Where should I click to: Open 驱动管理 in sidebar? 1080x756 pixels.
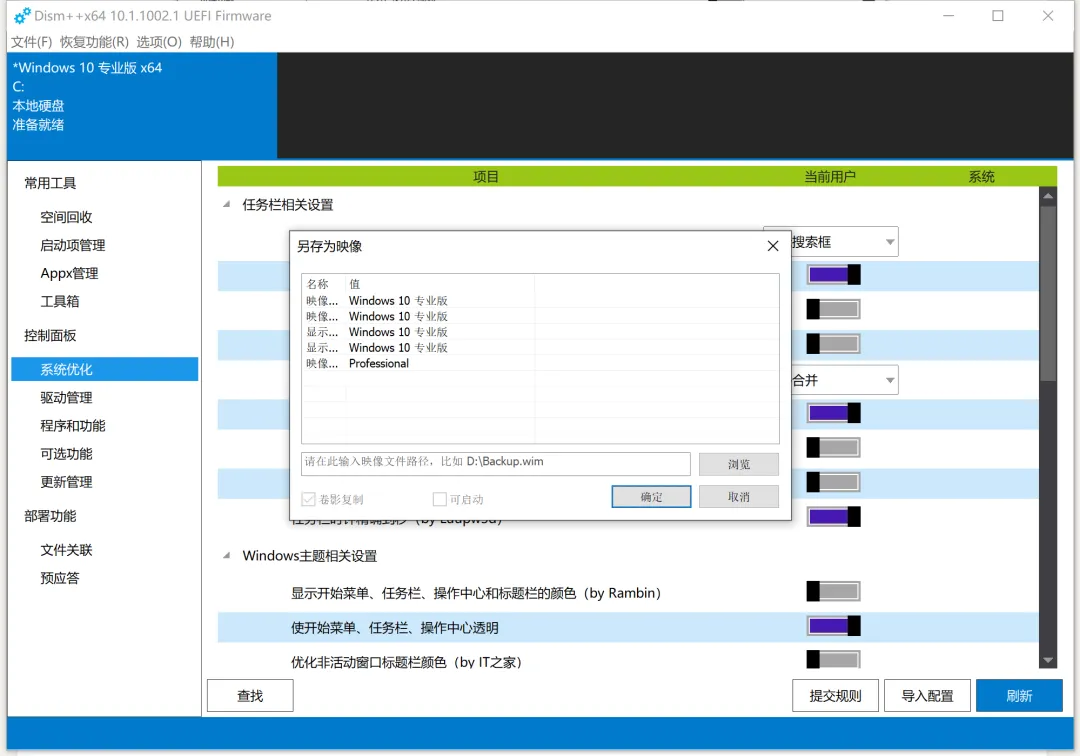click(x=66, y=397)
